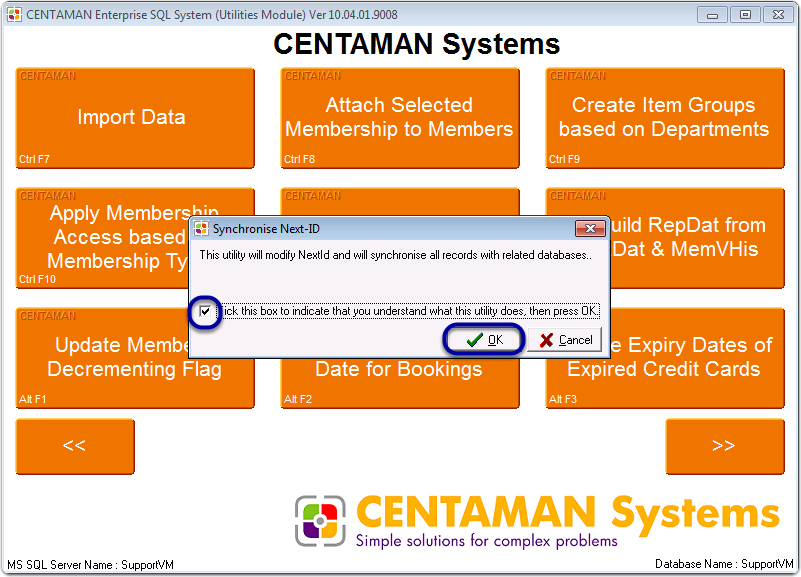Click the CENTAMAN app icon in title bar
This screenshot has width=801, height=577.
(x=14, y=15)
